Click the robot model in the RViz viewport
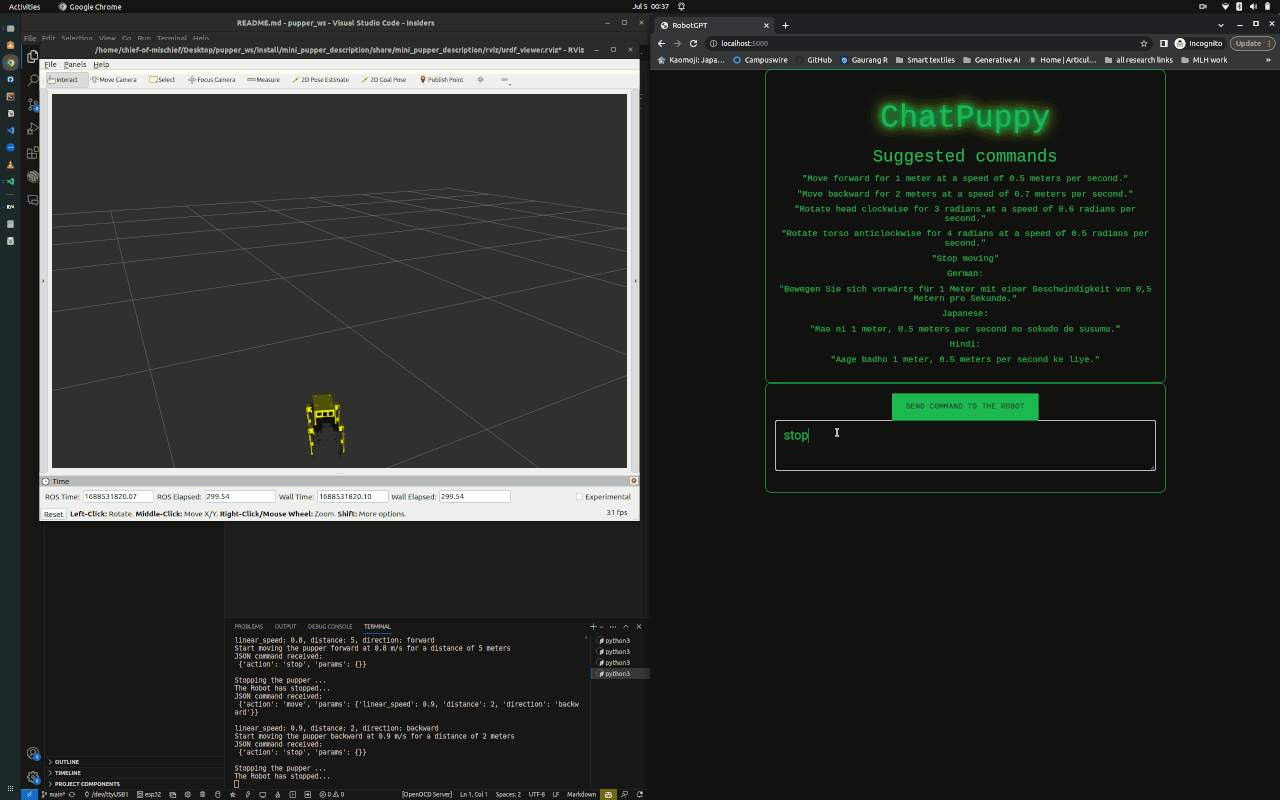Viewport: 1280px width, 800px height. tap(325, 424)
